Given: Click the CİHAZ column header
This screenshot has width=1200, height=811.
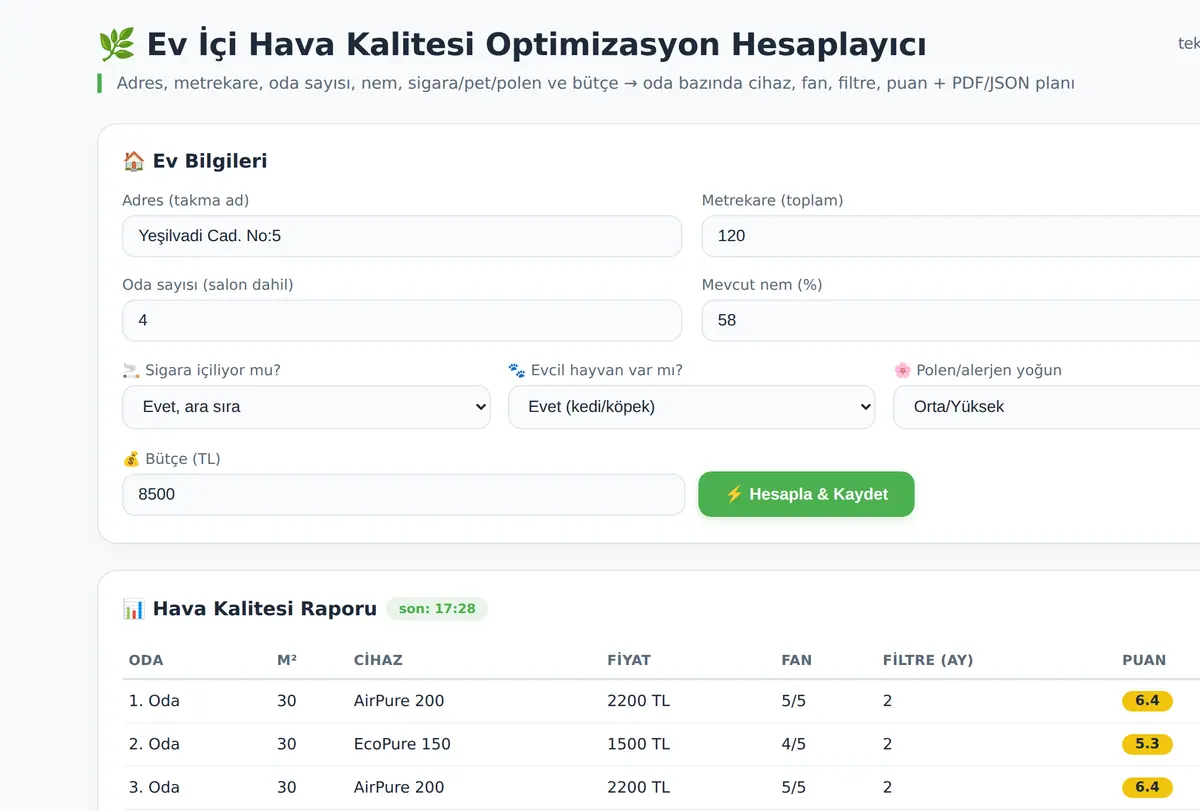Looking at the screenshot, I should click(x=378, y=660).
